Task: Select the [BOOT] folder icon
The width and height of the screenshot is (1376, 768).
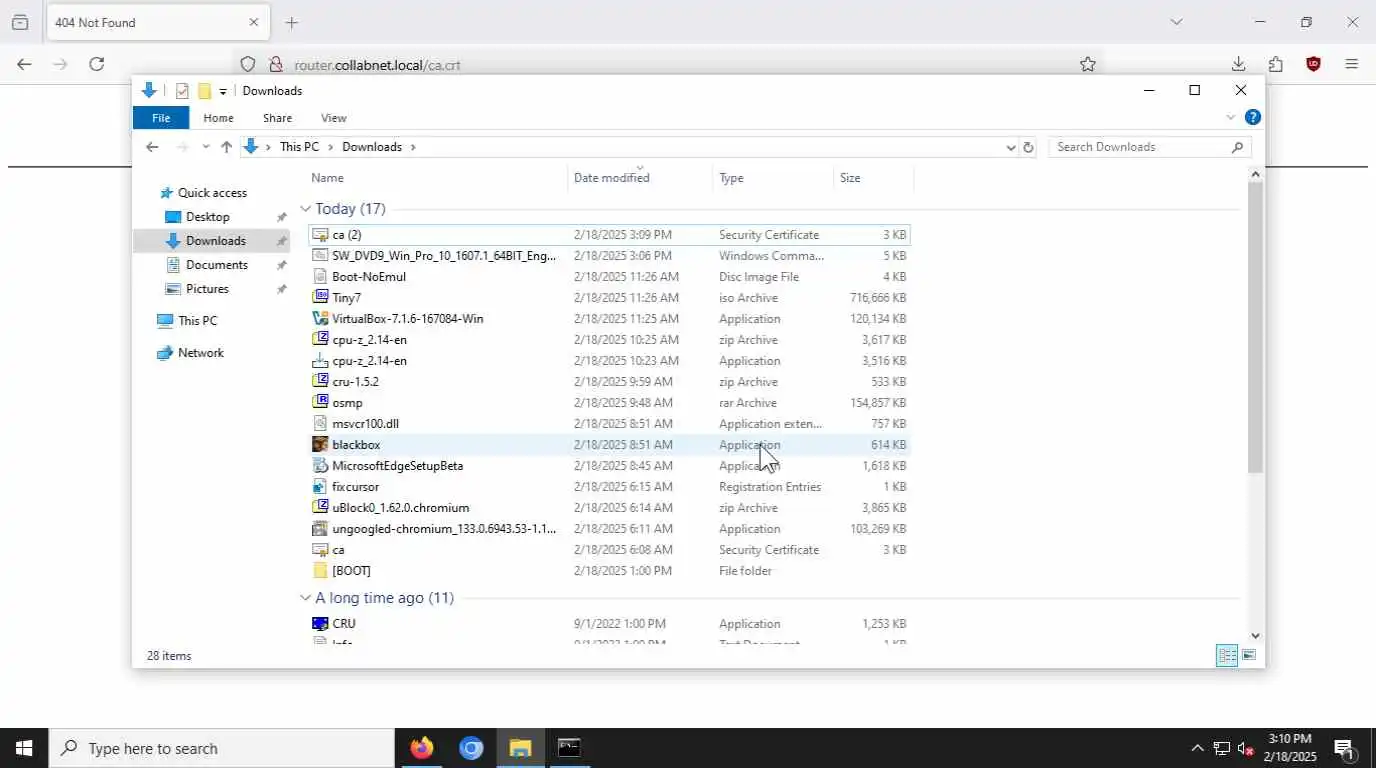Action: (320, 570)
